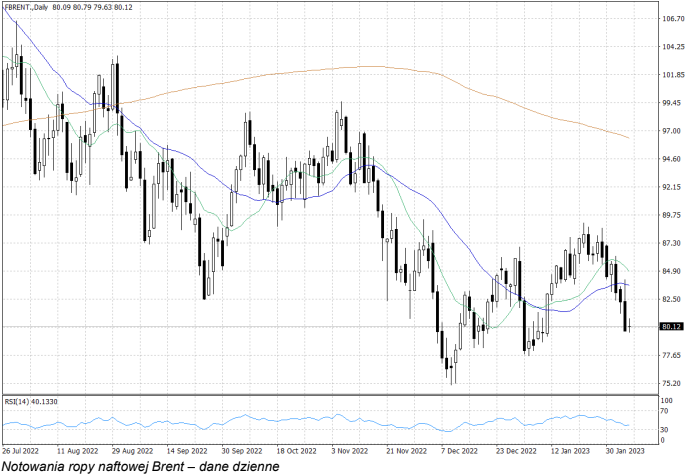The image size is (687, 476).
Task: Select the 30 Sep 2022 date marker
Action: point(240,451)
